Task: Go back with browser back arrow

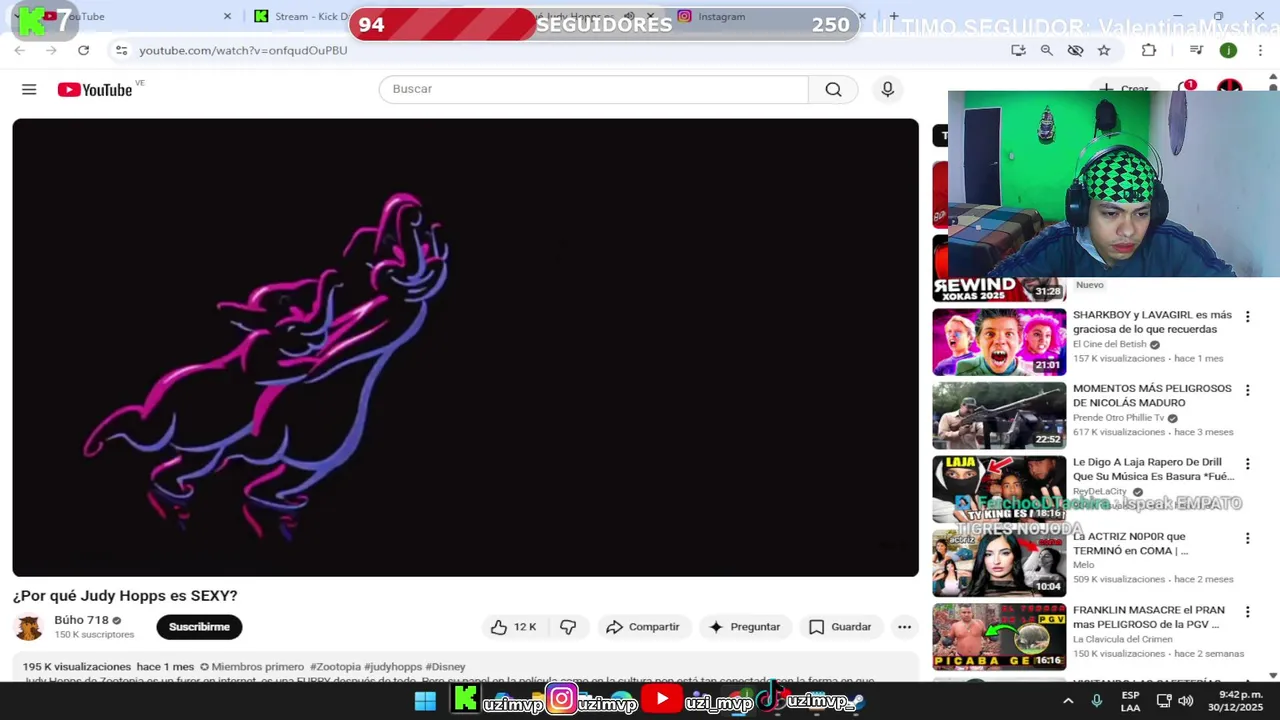Action: [x=20, y=50]
